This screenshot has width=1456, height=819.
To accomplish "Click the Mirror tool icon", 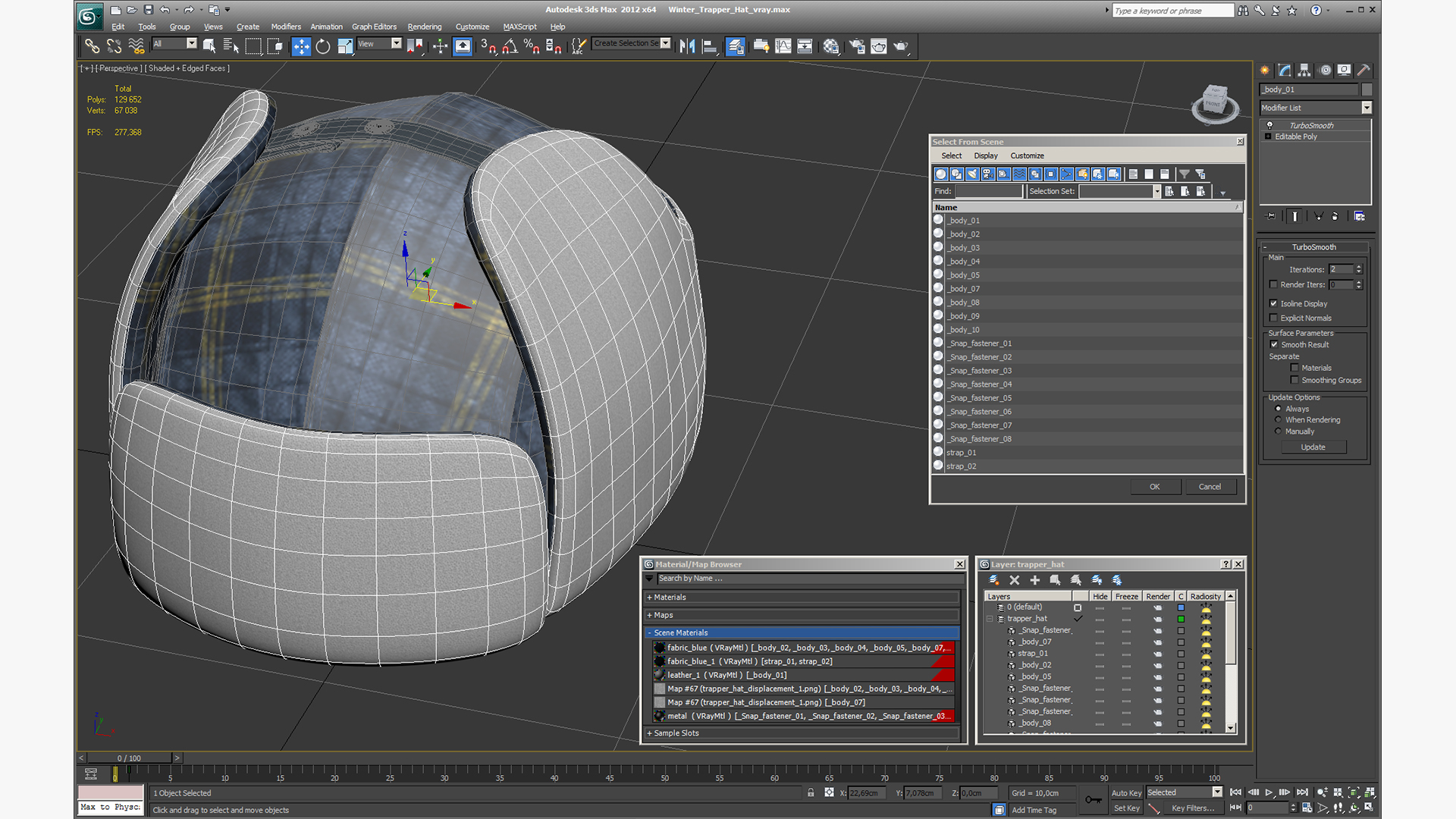I will 687,46.
